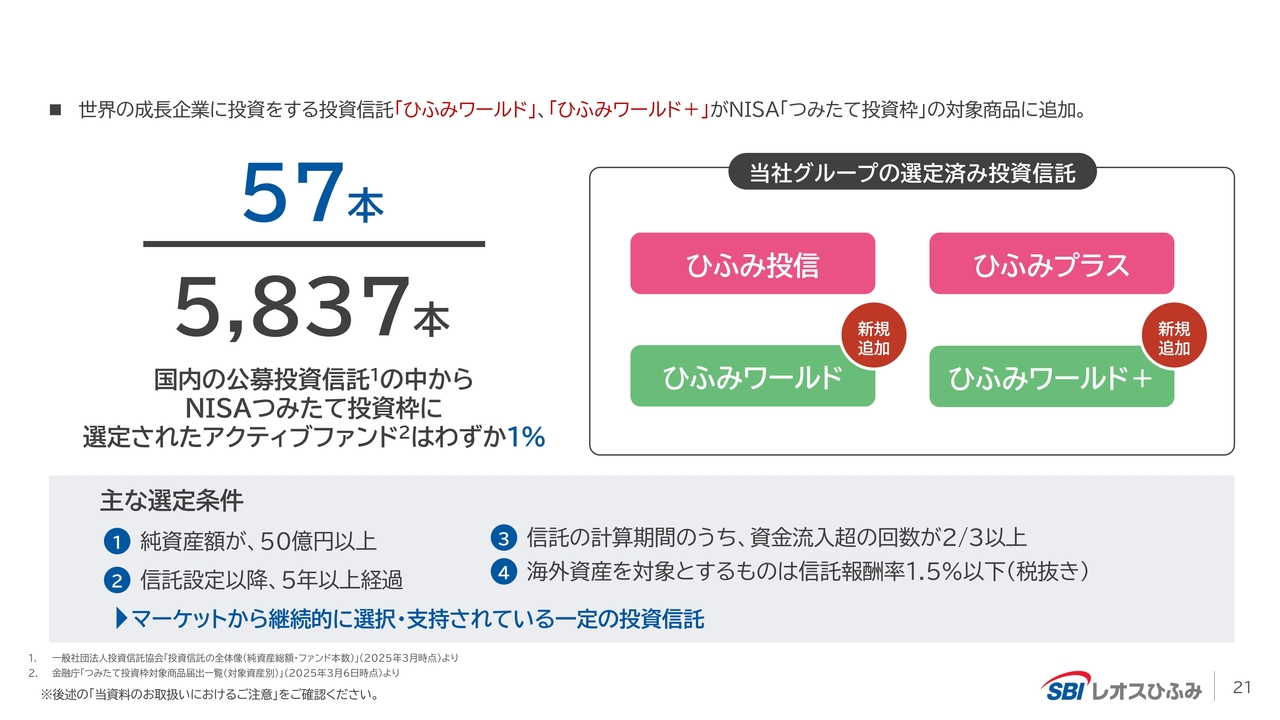Click the 5,837本 total figure
The height and width of the screenshot is (720, 1280).
312,309
